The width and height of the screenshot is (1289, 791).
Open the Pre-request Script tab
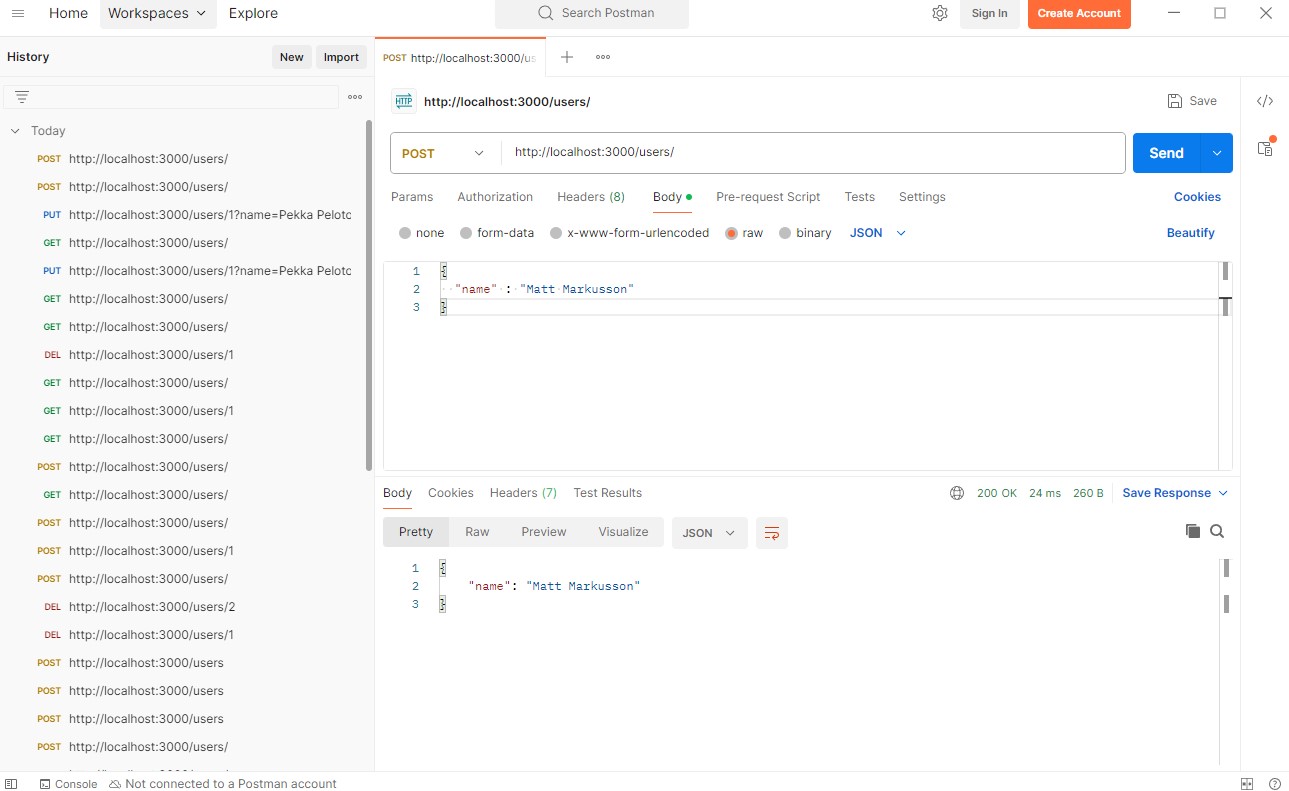[767, 197]
